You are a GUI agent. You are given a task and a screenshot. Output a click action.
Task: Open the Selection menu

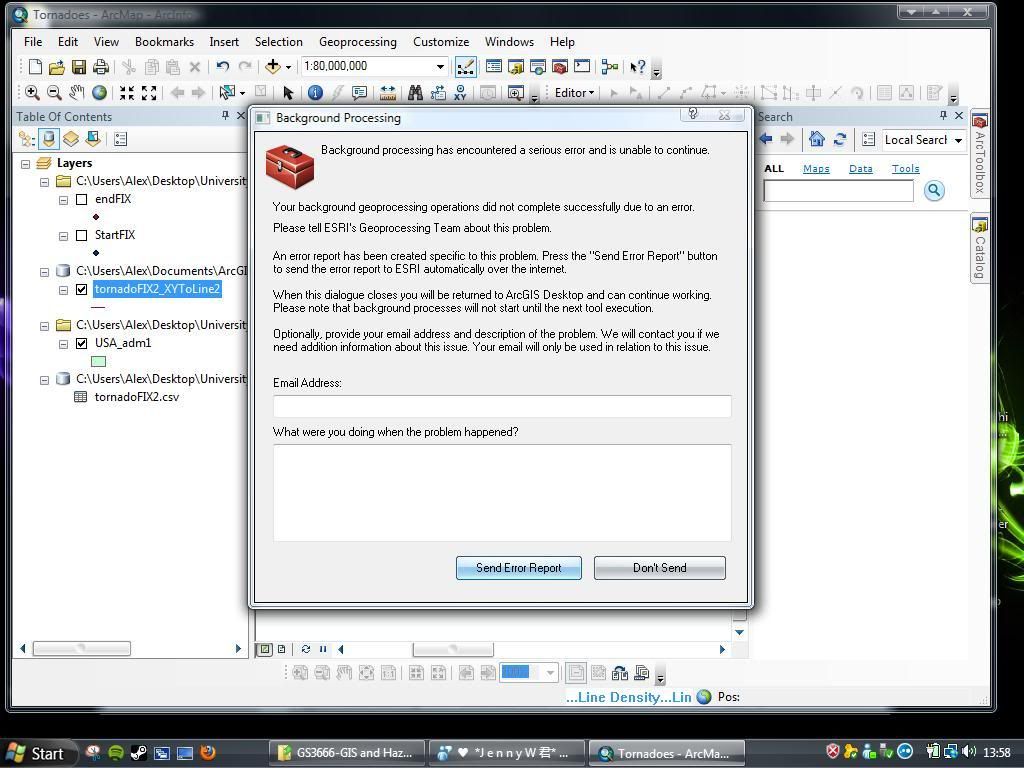279,42
